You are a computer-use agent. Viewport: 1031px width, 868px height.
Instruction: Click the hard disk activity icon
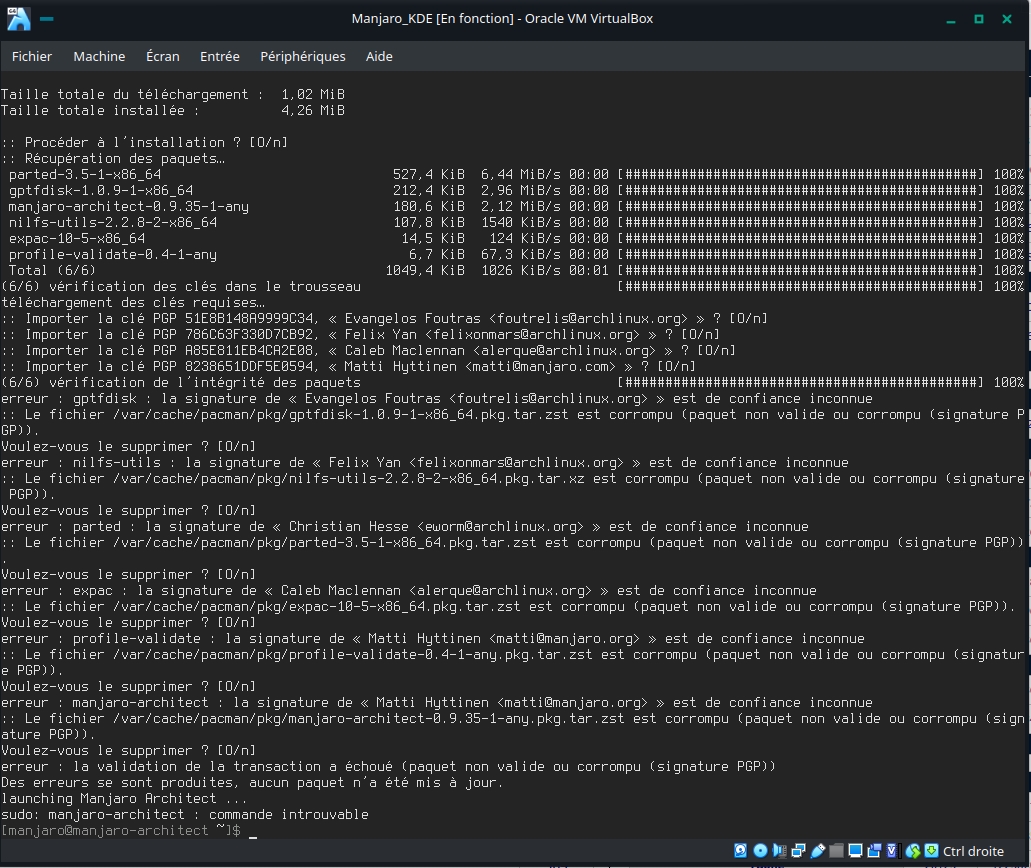point(741,851)
